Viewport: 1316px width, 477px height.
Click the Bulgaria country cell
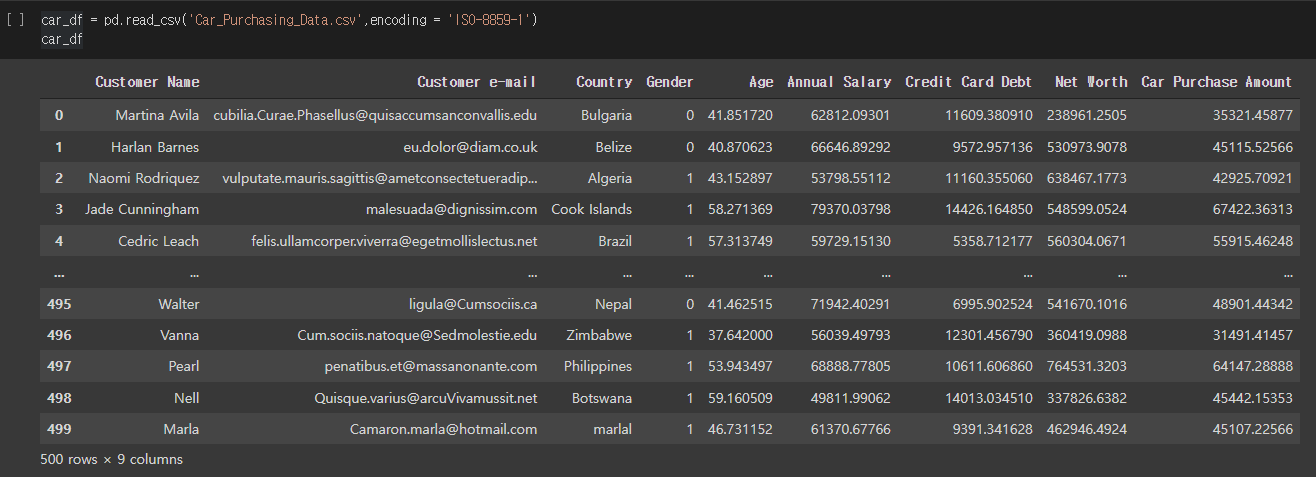[607, 115]
